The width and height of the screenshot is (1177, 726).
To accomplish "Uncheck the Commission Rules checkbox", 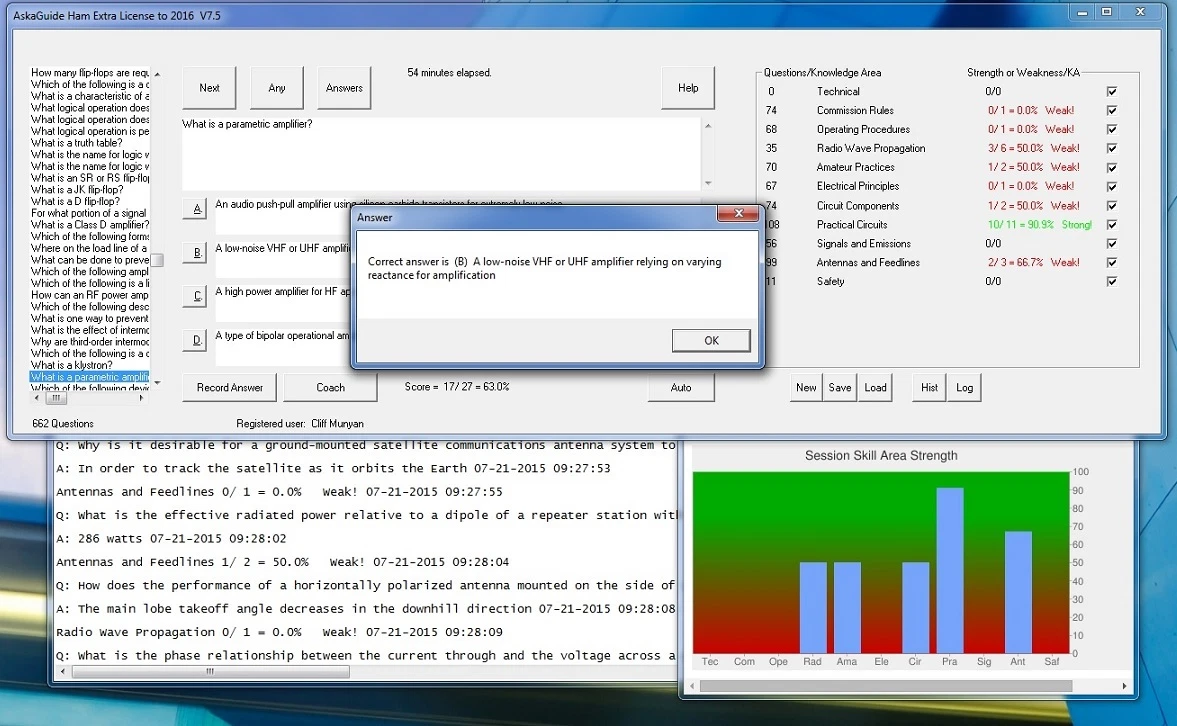I will [x=1112, y=111].
